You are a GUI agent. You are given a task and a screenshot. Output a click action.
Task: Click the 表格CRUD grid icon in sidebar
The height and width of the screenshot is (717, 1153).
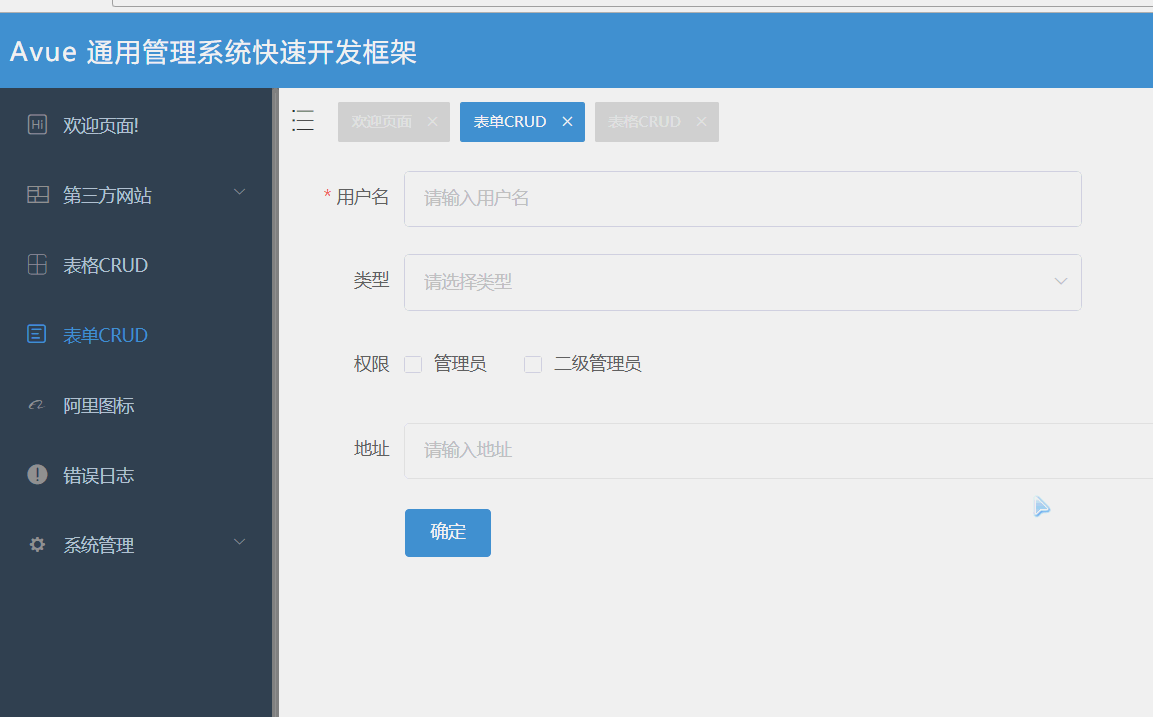(38, 265)
